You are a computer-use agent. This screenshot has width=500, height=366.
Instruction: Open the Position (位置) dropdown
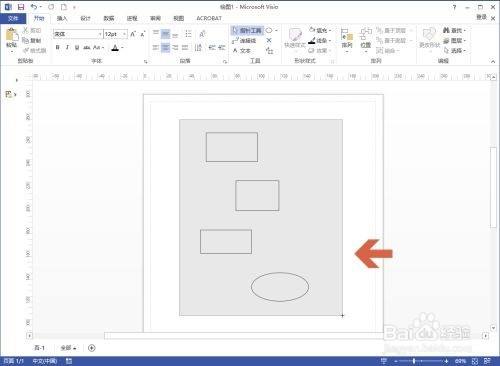click(366, 40)
